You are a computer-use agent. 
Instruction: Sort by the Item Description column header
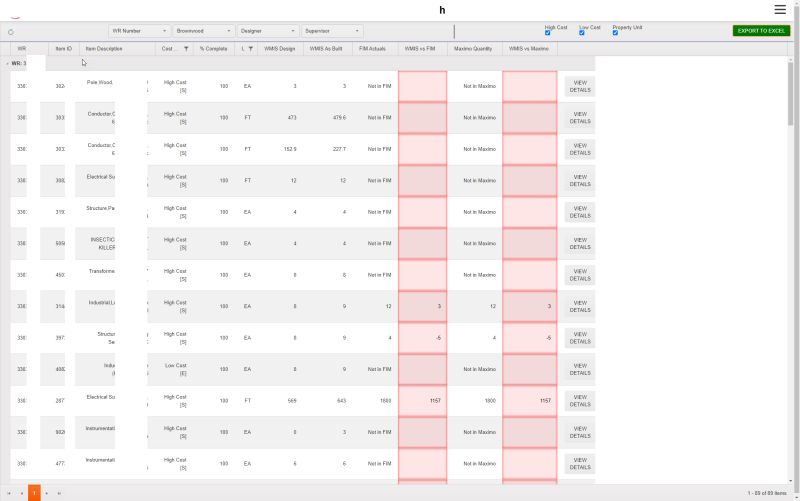pyautogui.click(x=104, y=49)
